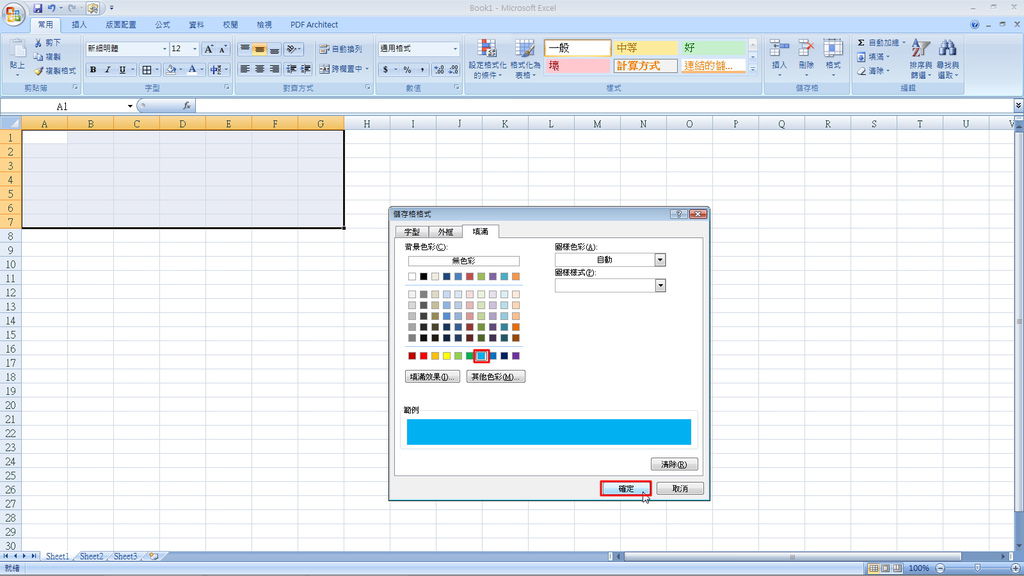Screen dimensions: 1024x576
Task: Toggle Wrap Text (自動換列)
Action: [340, 49]
